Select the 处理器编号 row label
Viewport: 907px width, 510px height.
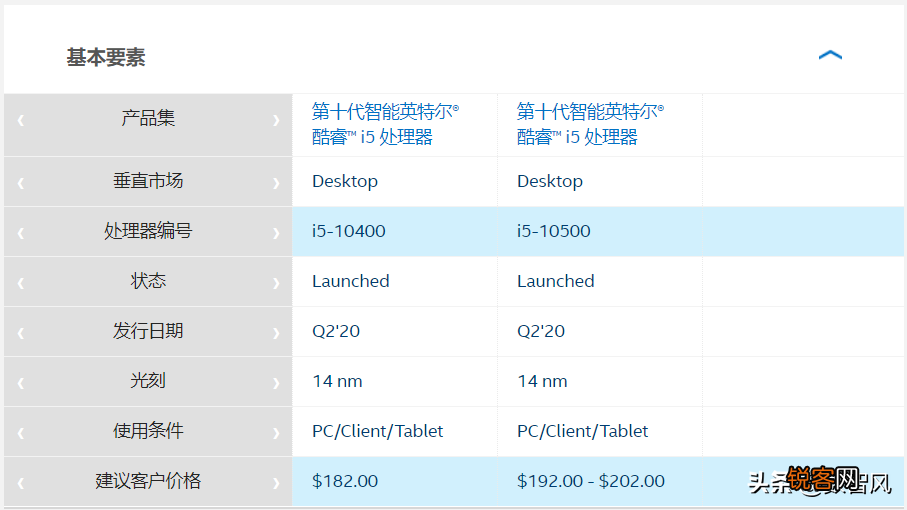pyautogui.click(x=148, y=231)
